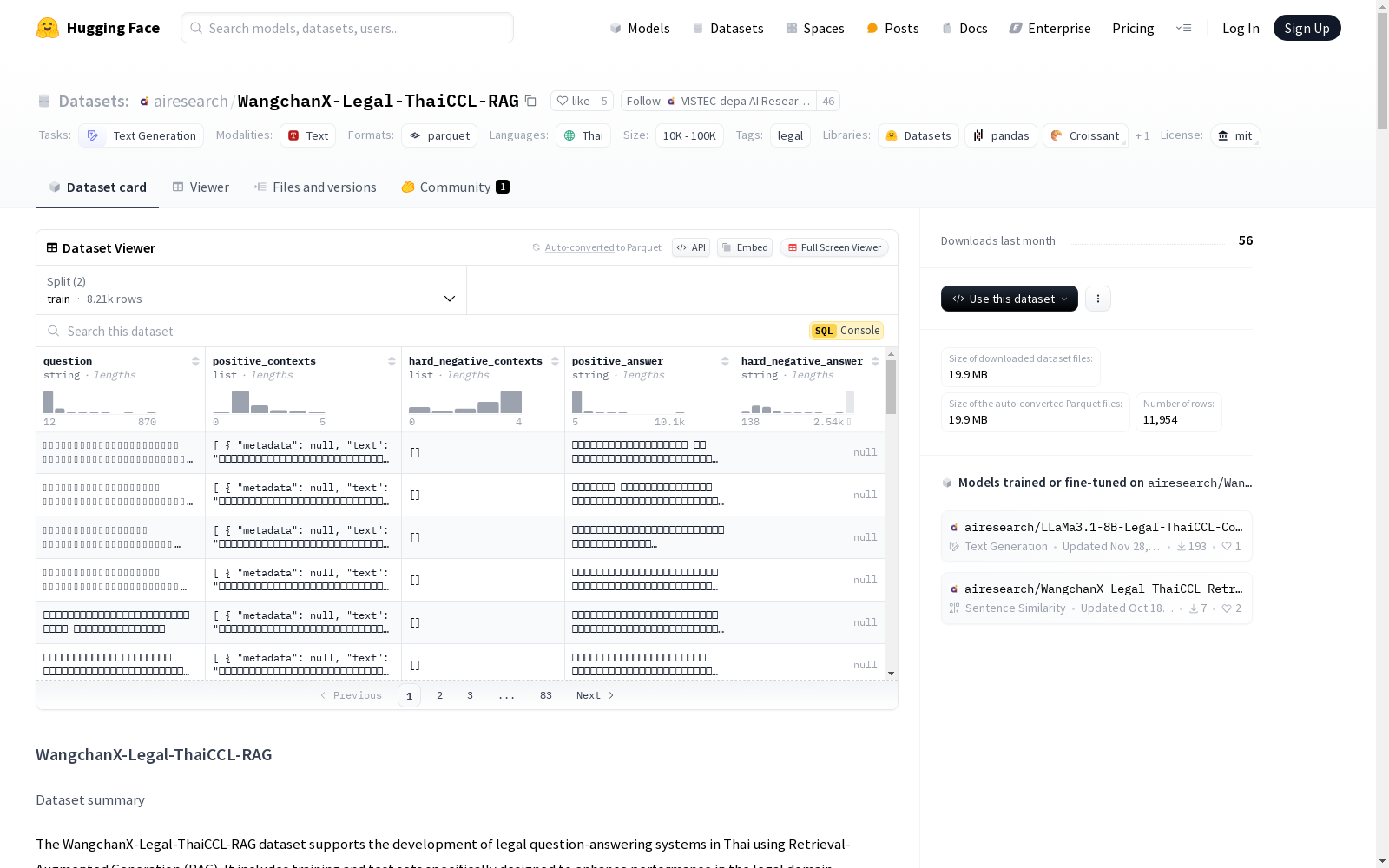Sort the question column

[195, 361]
